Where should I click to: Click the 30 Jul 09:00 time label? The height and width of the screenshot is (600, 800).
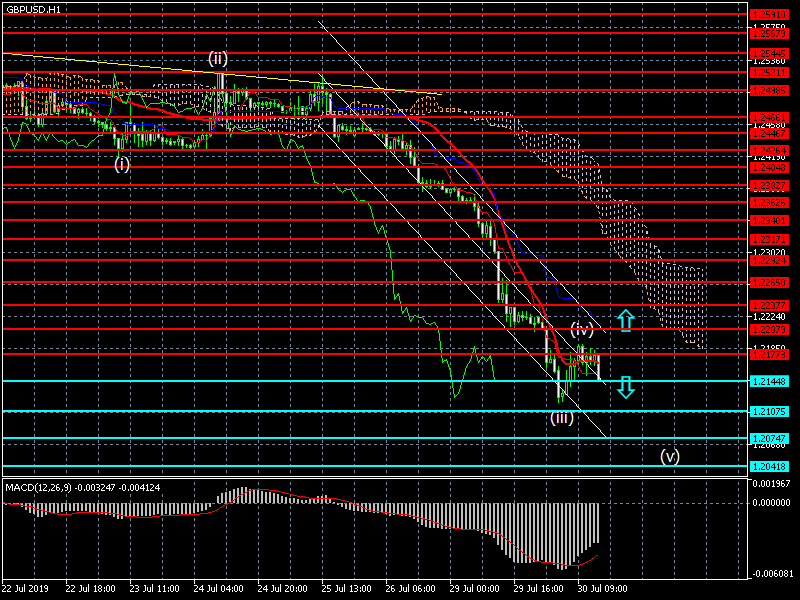click(603, 589)
